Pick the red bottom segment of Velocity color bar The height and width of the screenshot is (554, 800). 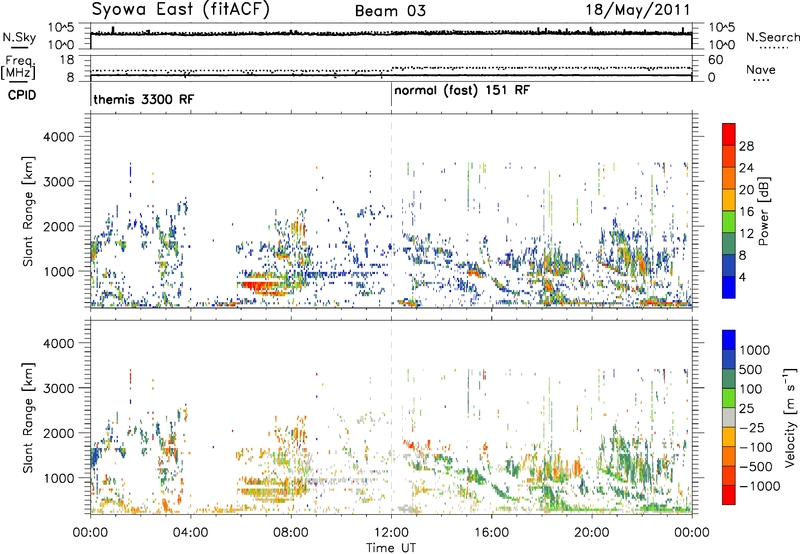coord(729,495)
